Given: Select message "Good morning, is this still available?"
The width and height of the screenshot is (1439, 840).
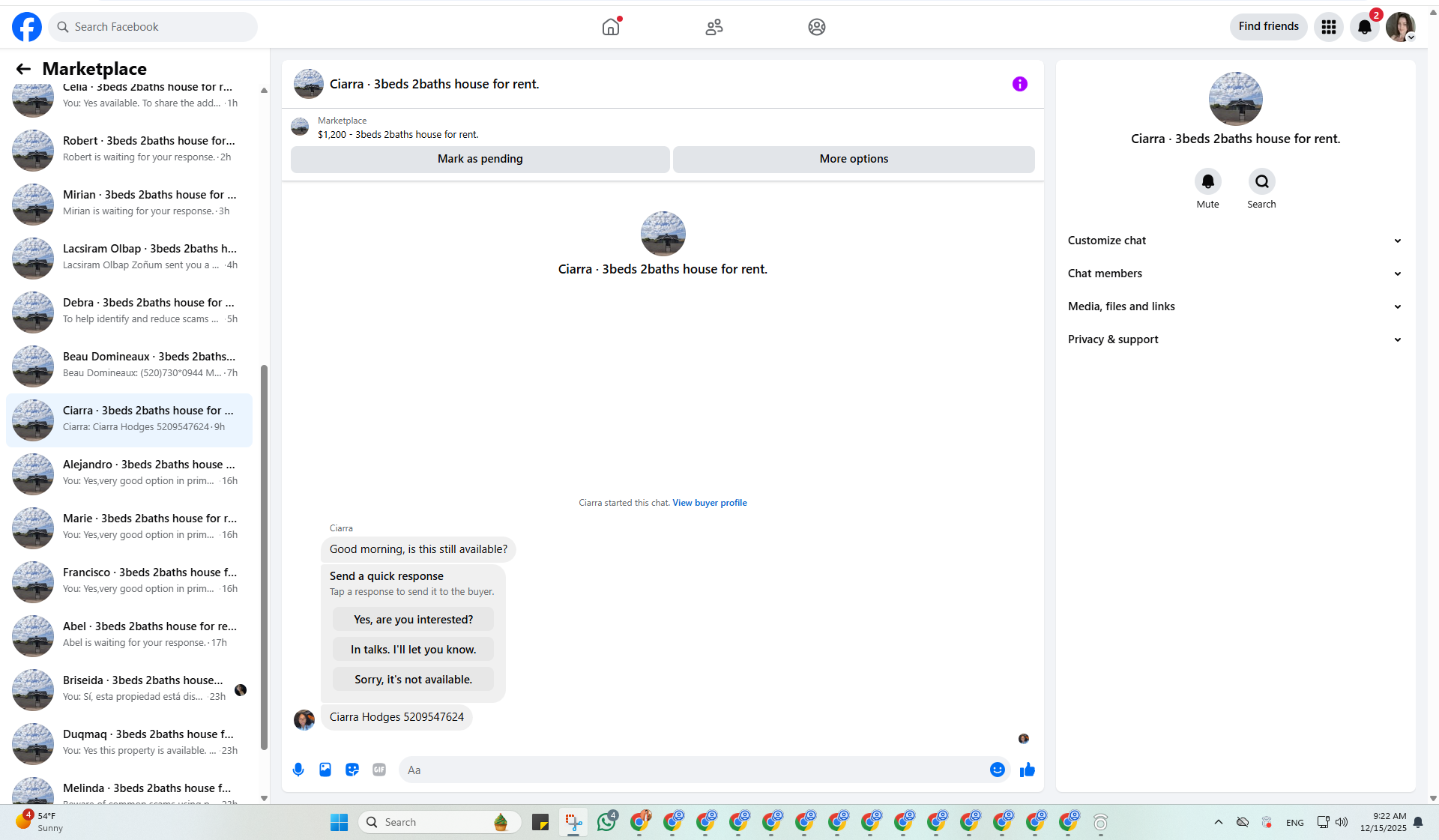Looking at the screenshot, I should coord(418,549).
